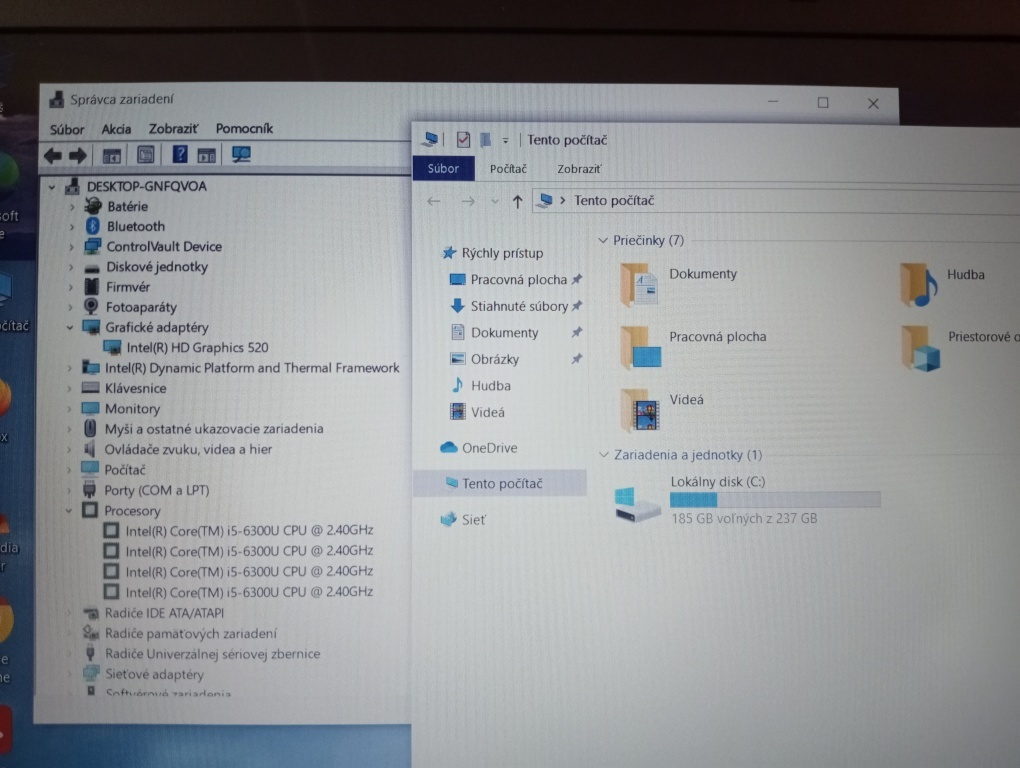This screenshot has height=768, width=1020.
Task: Open the Zobraziť ribbon tab
Action: pos(578,169)
